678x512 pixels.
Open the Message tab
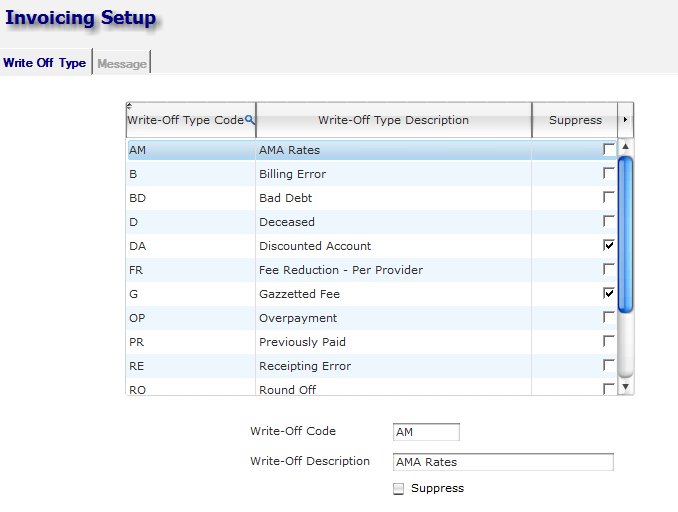point(122,64)
